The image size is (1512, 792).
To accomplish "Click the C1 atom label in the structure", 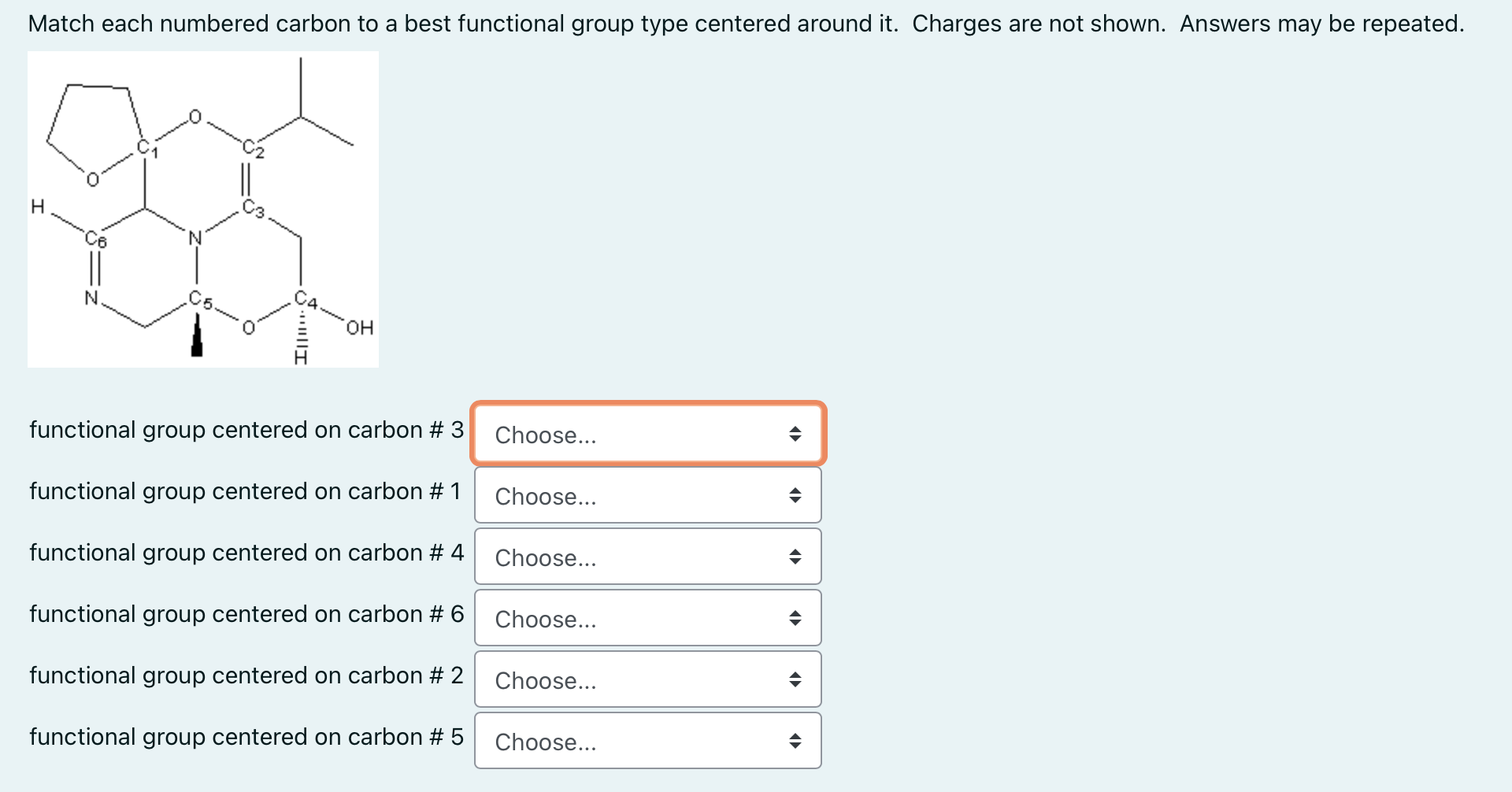I will pyautogui.click(x=147, y=148).
